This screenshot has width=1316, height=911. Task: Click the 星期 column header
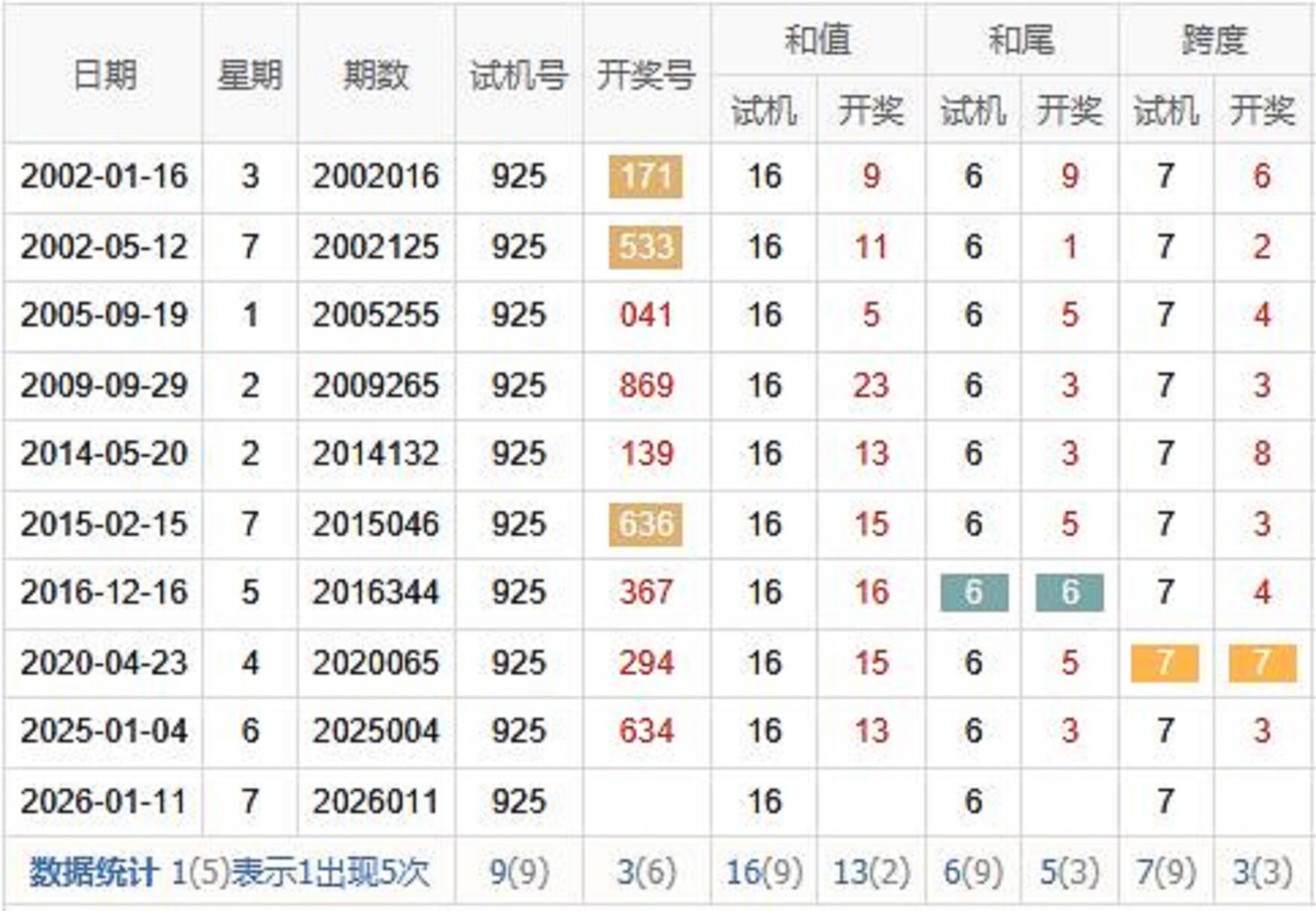pos(250,74)
